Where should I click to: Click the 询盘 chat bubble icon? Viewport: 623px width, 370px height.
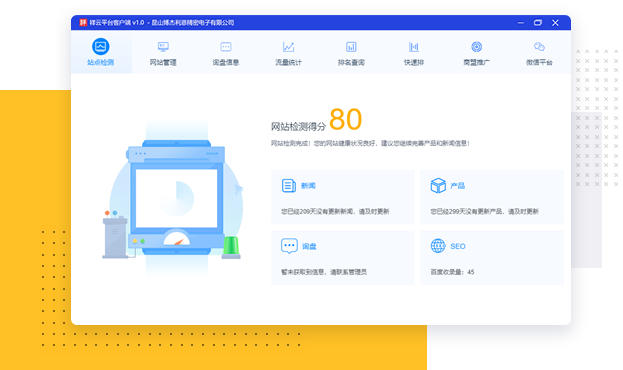tap(289, 246)
